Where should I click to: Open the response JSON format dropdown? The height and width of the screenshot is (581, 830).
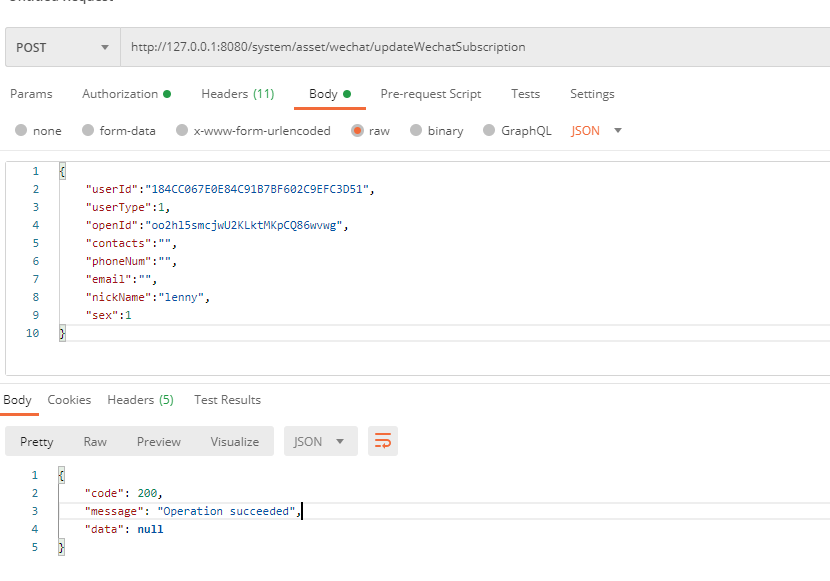320,441
